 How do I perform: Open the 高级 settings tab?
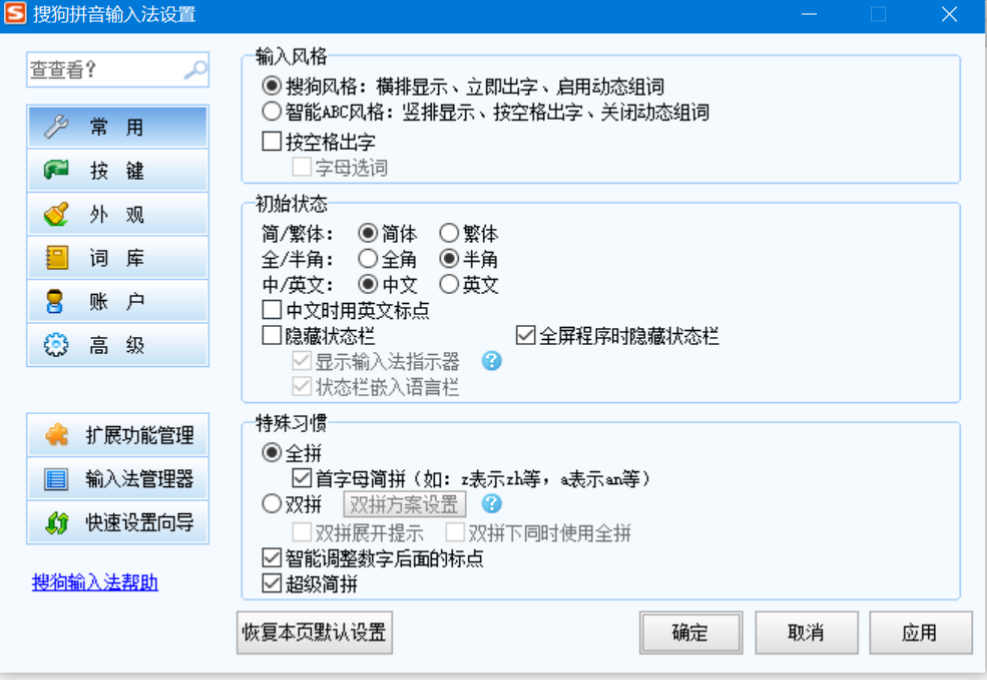118,344
